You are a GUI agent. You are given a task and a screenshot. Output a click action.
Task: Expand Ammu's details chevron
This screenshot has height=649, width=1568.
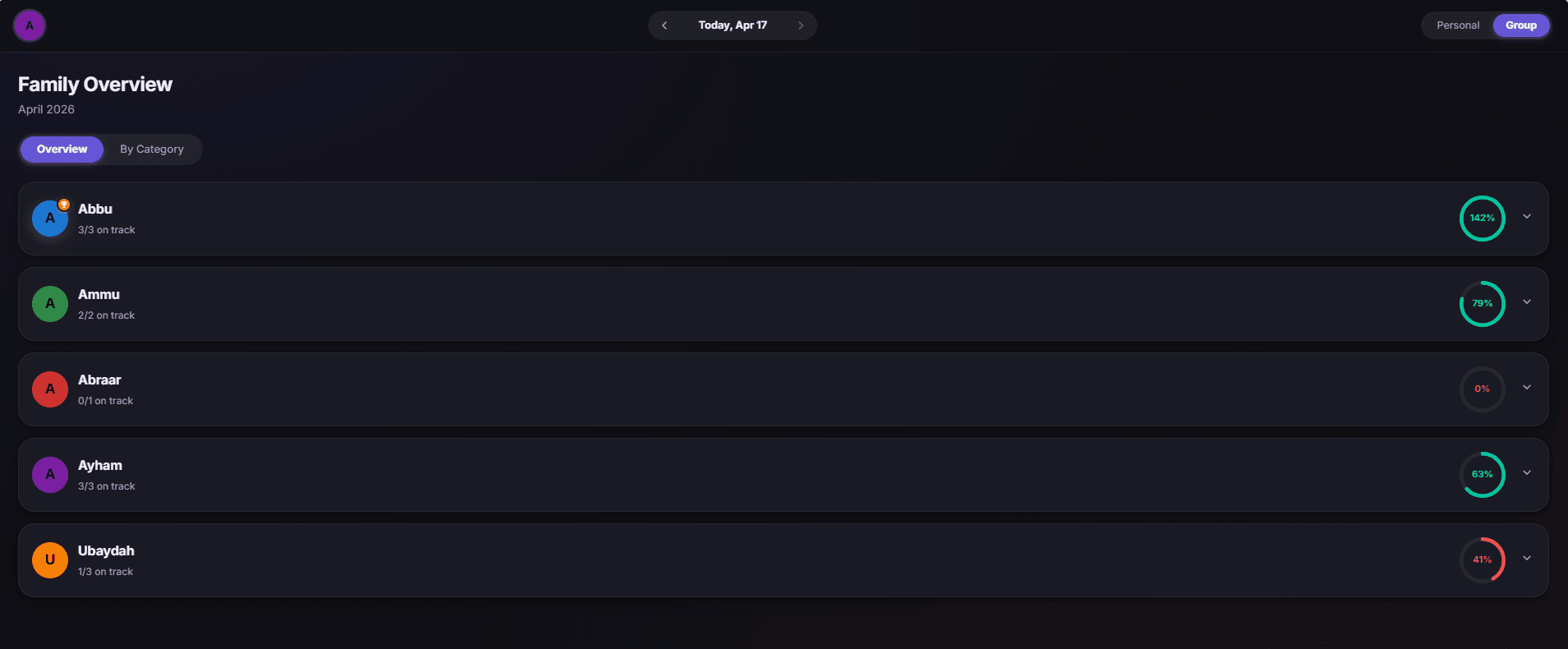(x=1527, y=302)
